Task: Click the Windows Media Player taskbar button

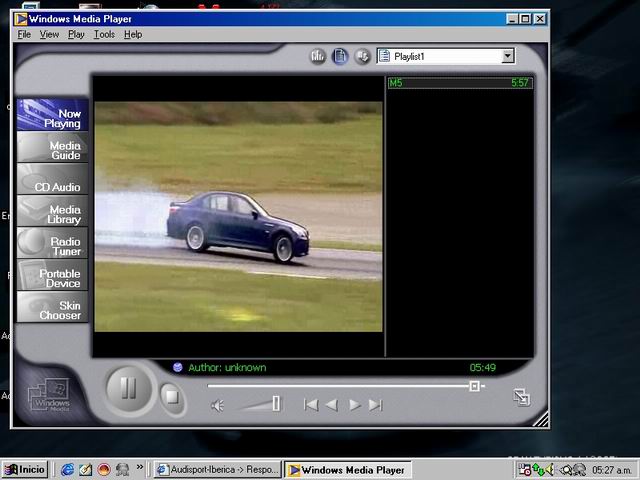Action: 348,470
